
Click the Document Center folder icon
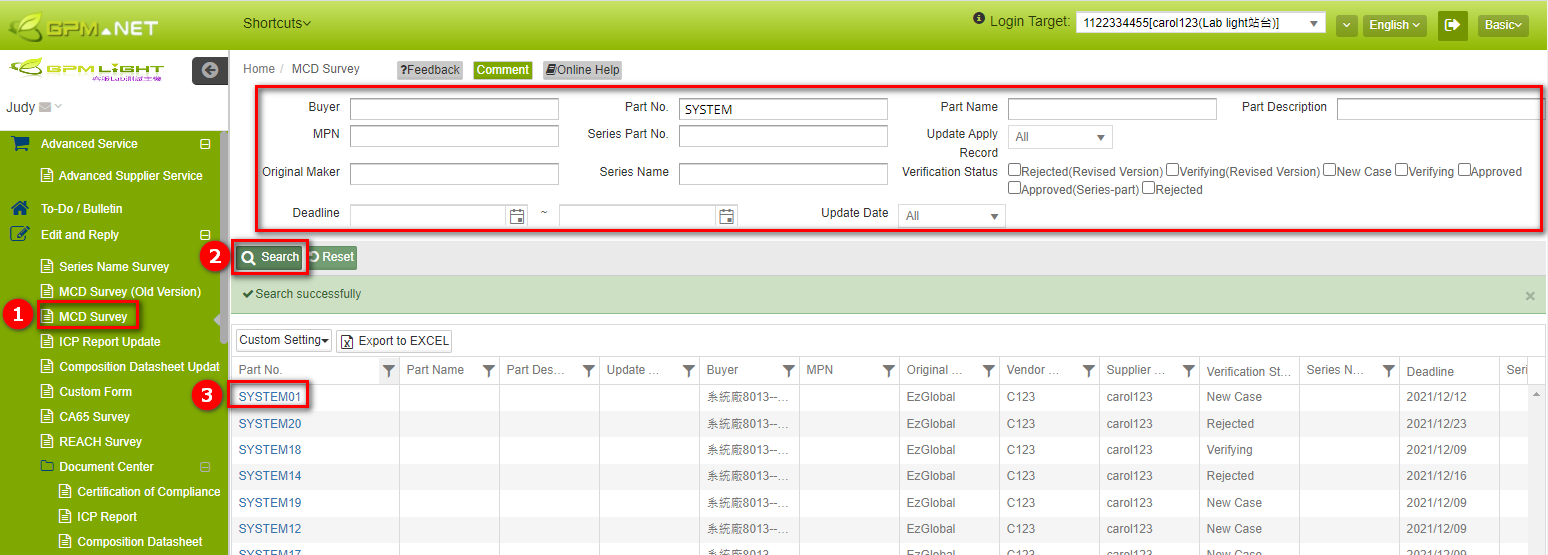(x=47, y=466)
